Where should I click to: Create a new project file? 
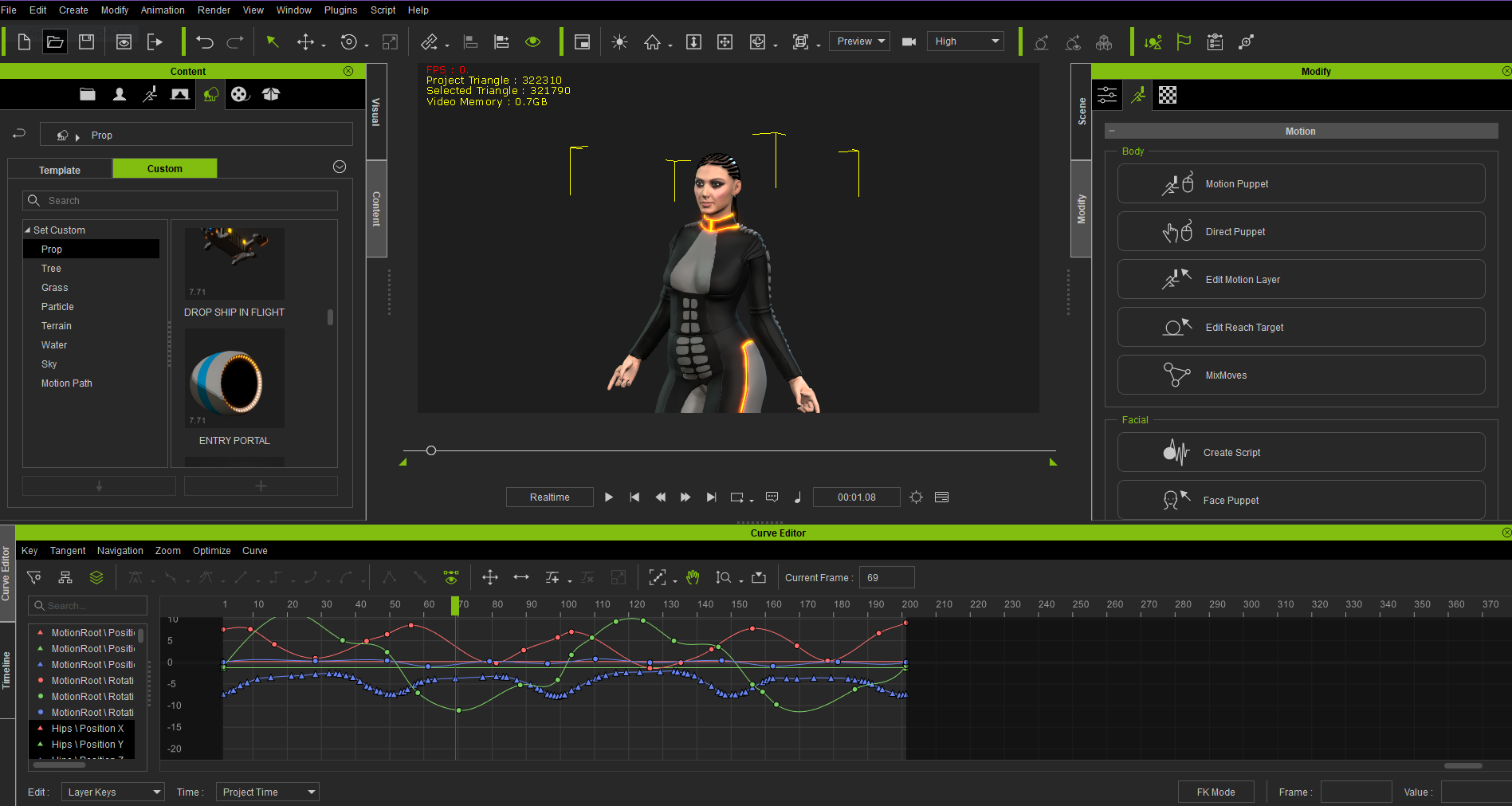[x=24, y=42]
